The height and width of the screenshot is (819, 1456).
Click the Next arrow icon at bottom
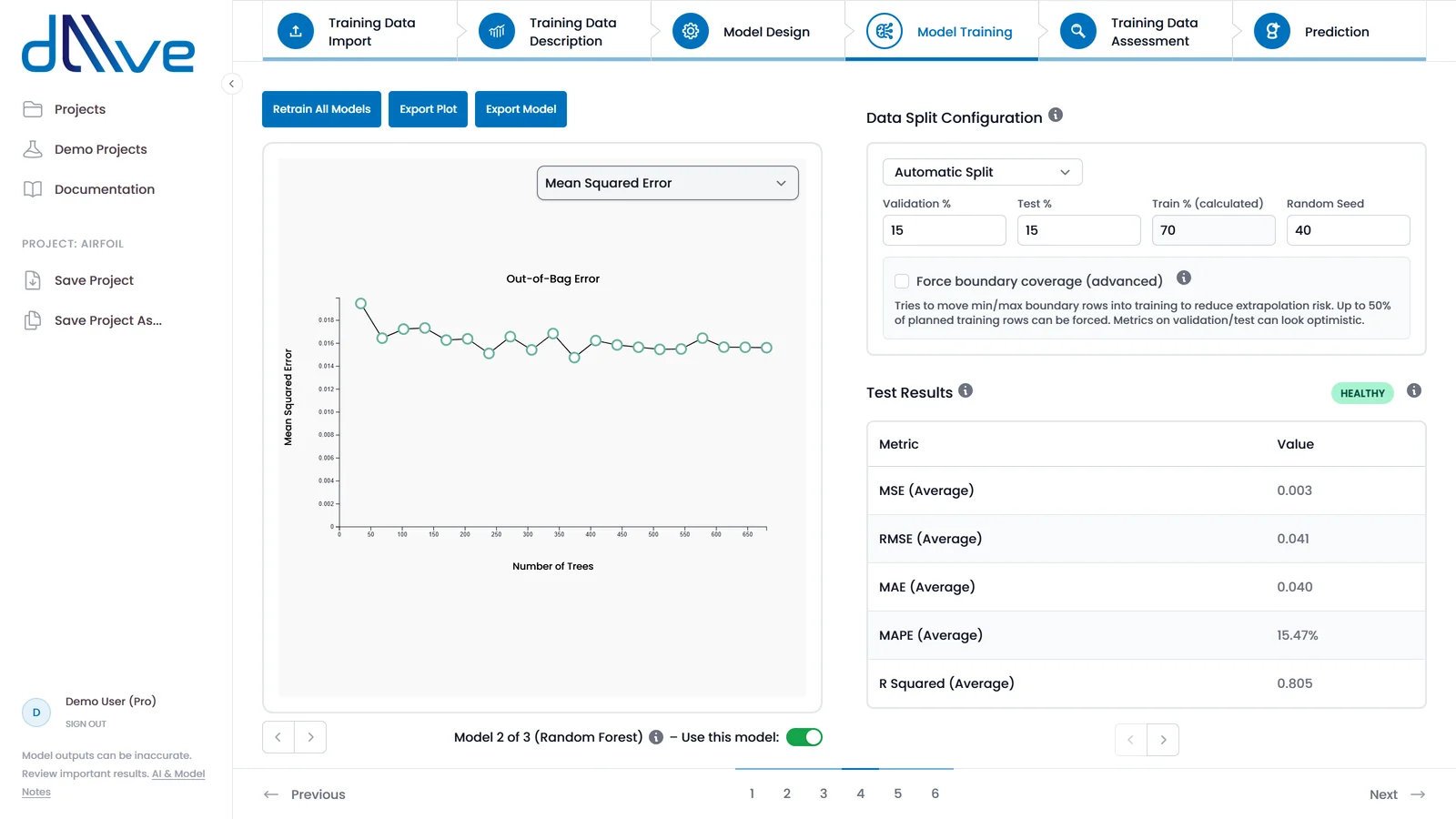(1418, 794)
